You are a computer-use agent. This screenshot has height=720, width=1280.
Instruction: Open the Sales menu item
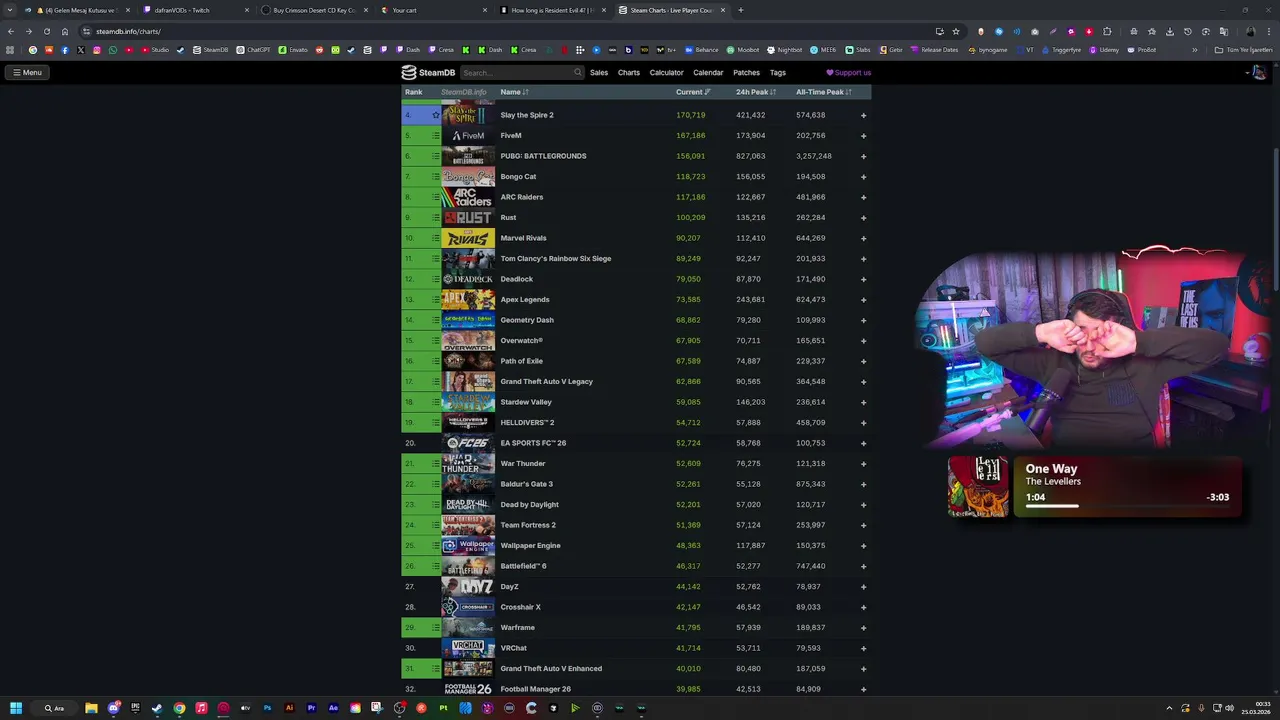[x=599, y=72]
